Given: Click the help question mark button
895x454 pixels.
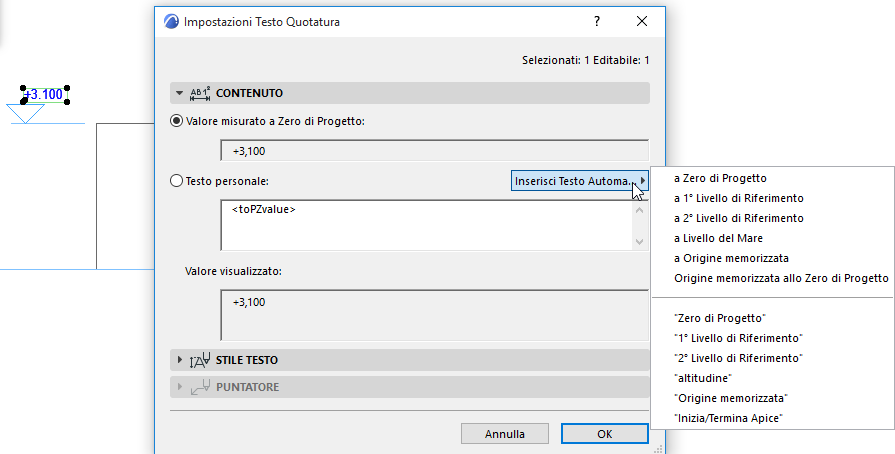Looking at the screenshot, I should tap(597, 21).
